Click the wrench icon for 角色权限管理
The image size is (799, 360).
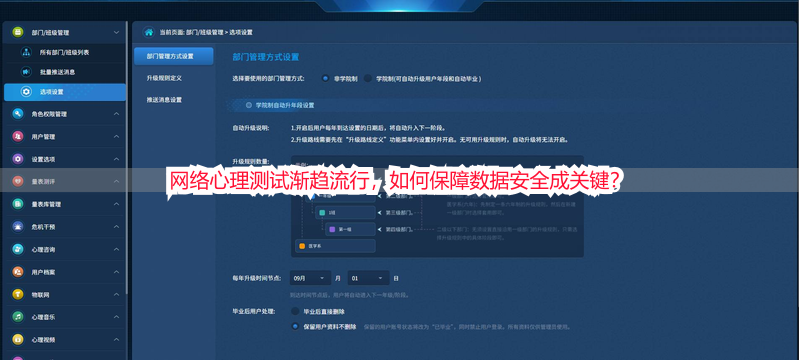tap(18, 114)
